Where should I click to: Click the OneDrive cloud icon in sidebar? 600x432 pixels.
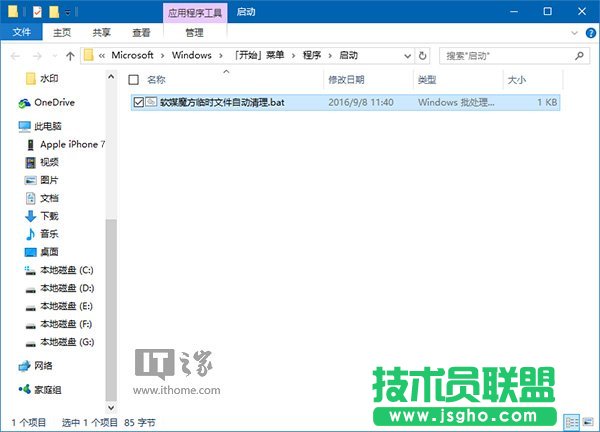[x=24, y=102]
